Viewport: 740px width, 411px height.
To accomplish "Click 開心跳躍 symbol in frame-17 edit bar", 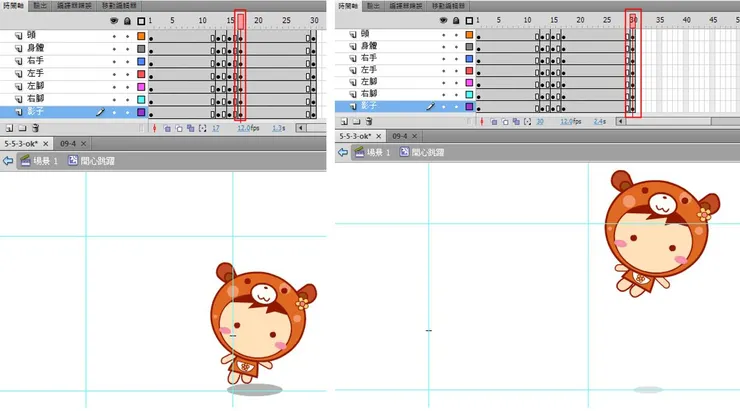I will pyautogui.click(x=92, y=161).
